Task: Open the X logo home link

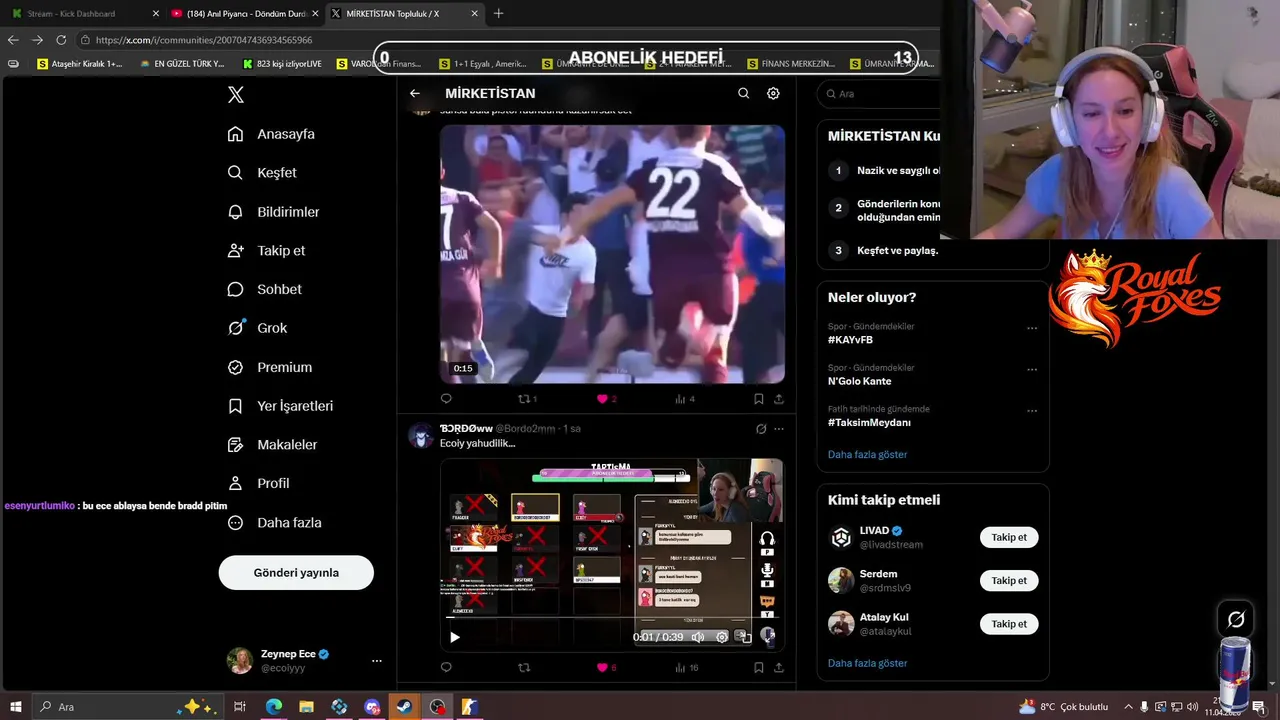Action: coord(236,95)
